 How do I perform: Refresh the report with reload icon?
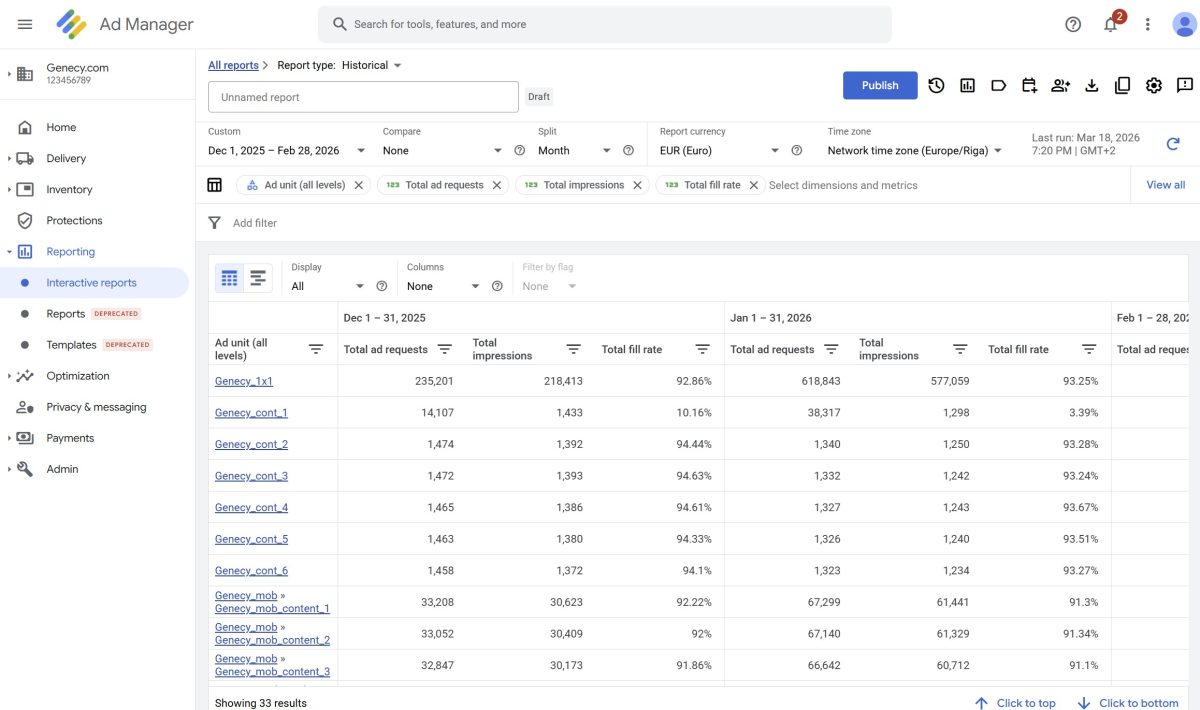coord(1173,144)
